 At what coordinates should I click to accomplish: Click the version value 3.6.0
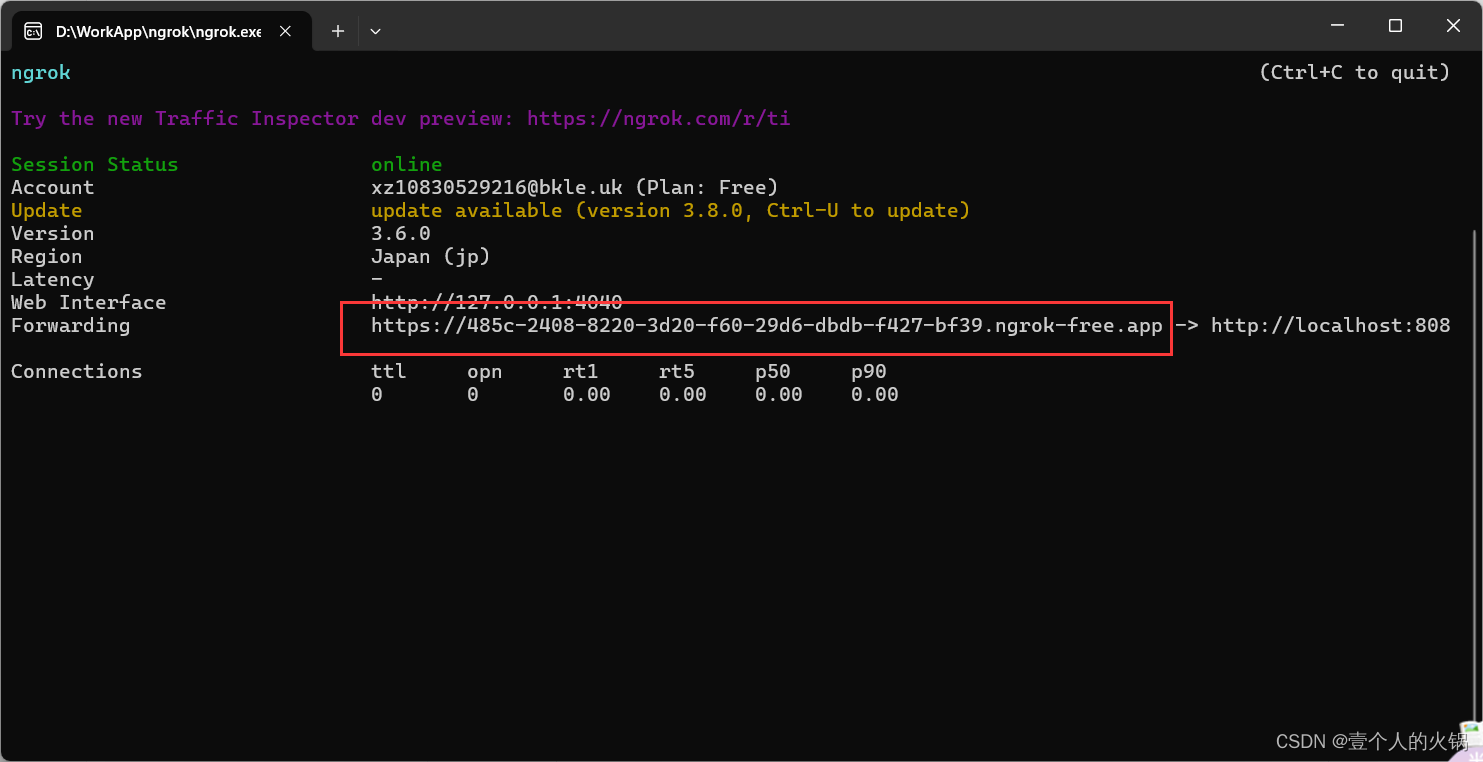pyautogui.click(x=400, y=234)
